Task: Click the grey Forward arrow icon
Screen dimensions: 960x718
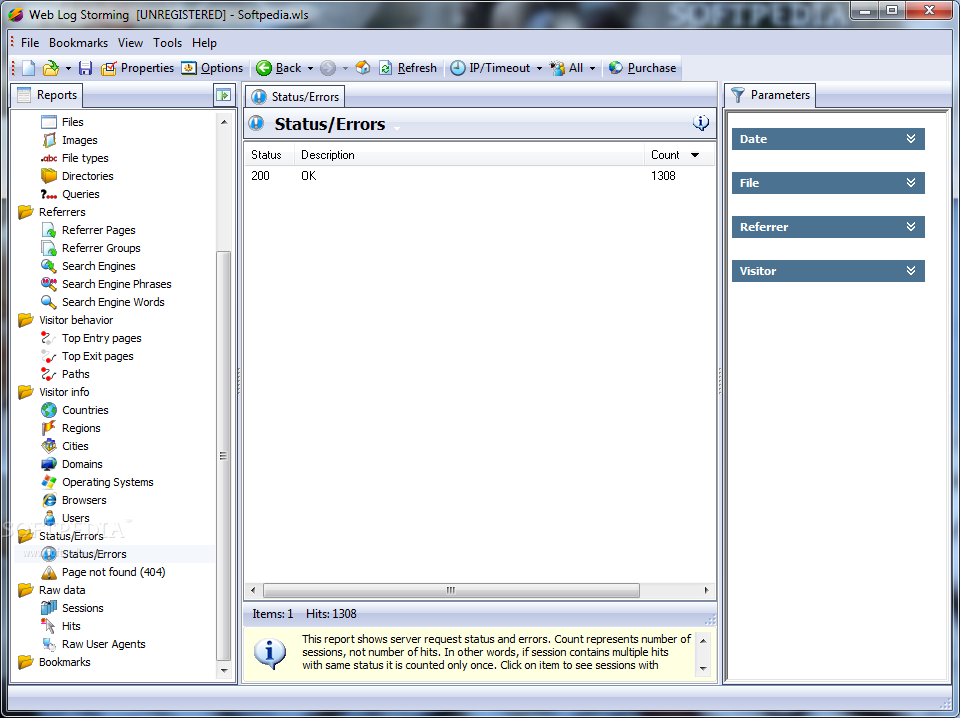Action: click(328, 68)
